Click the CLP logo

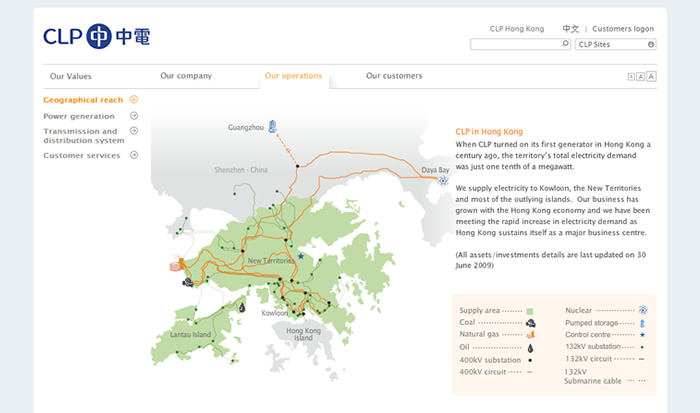(x=97, y=37)
